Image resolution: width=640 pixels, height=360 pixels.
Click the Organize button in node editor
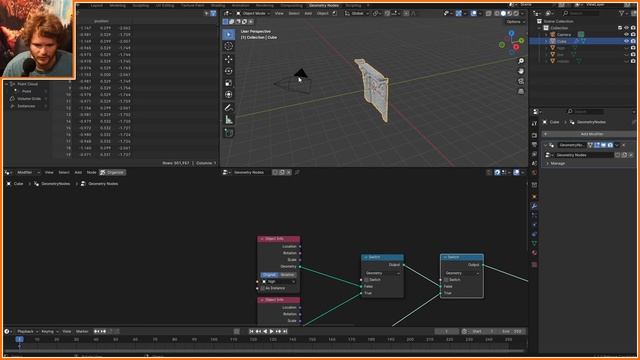112,172
